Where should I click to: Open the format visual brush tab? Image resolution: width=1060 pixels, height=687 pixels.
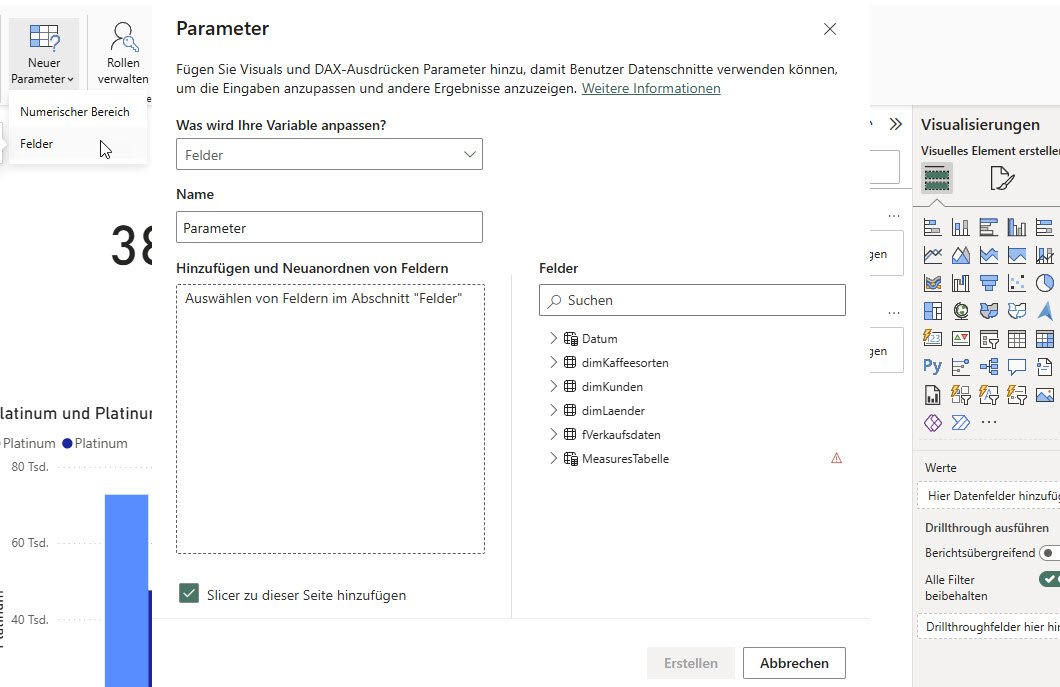(x=1001, y=178)
